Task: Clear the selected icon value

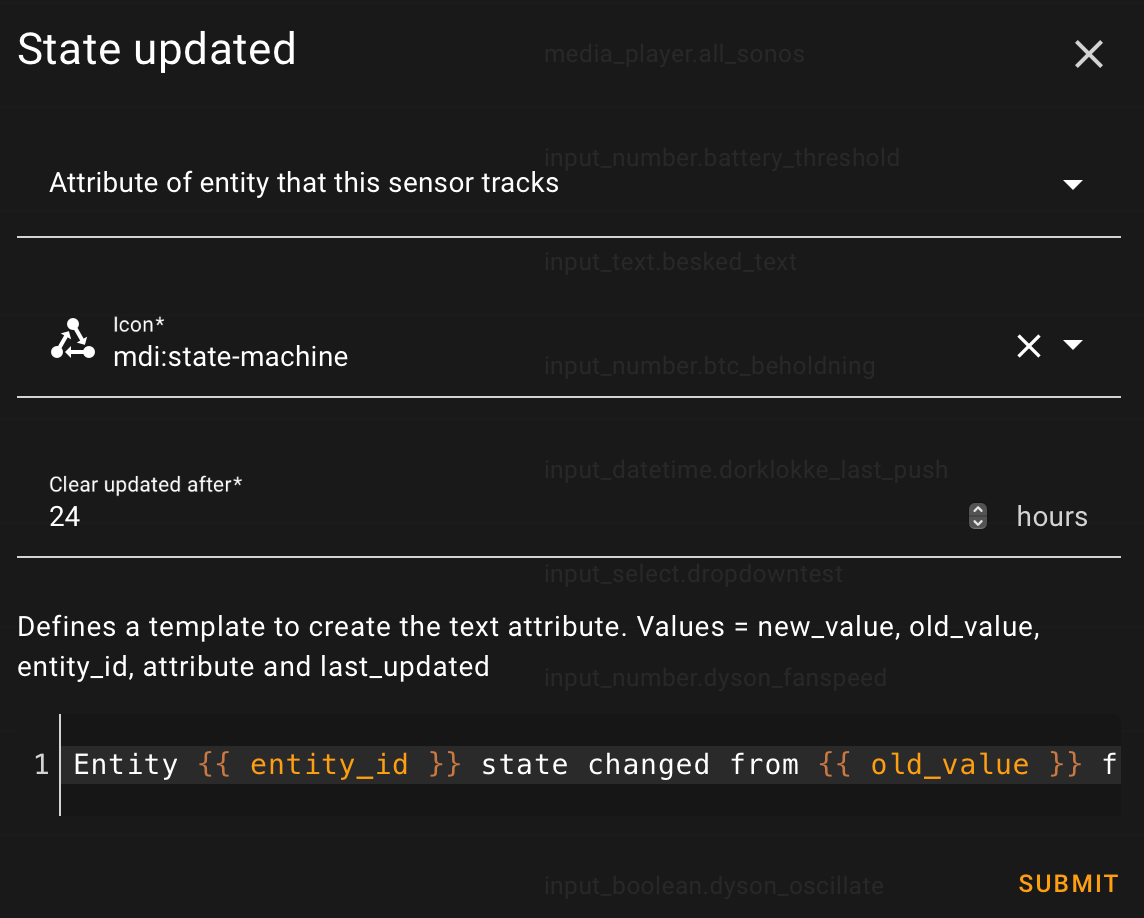Action: 1029,346
